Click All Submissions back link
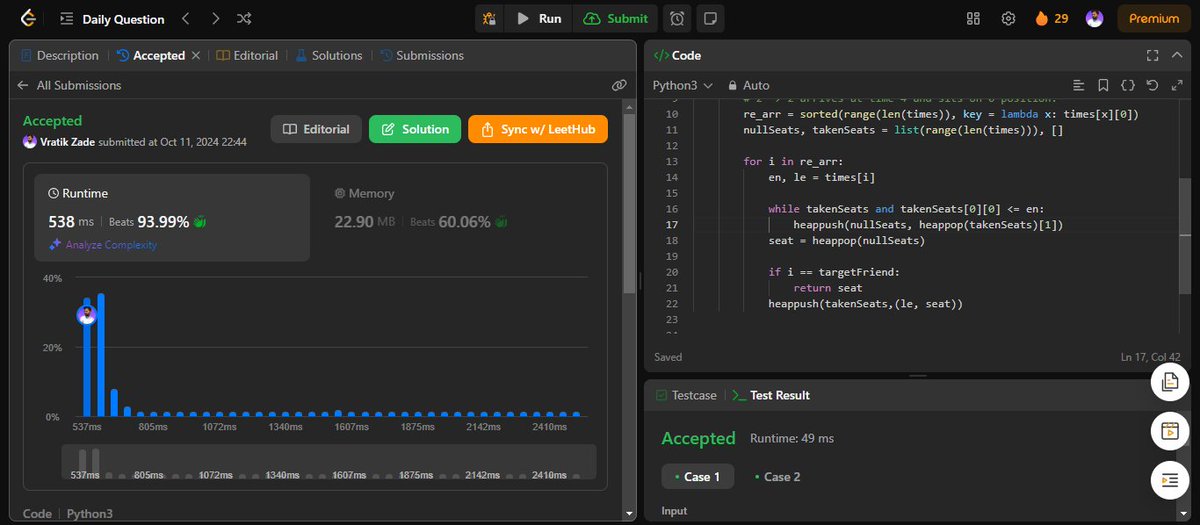Image resolution: width=1200 pixels, height=525 pixels. click(79, 86)
